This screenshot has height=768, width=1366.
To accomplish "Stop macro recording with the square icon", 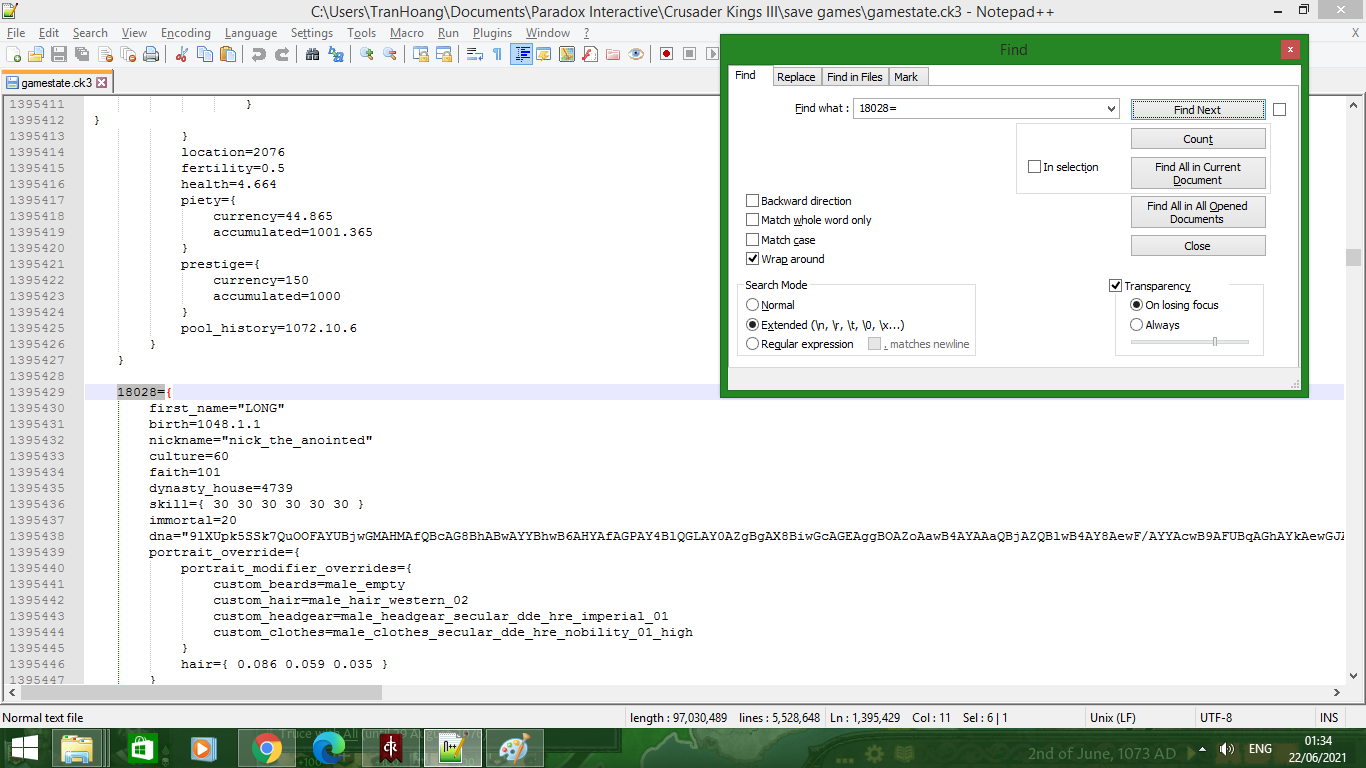I will pos(690,54).
